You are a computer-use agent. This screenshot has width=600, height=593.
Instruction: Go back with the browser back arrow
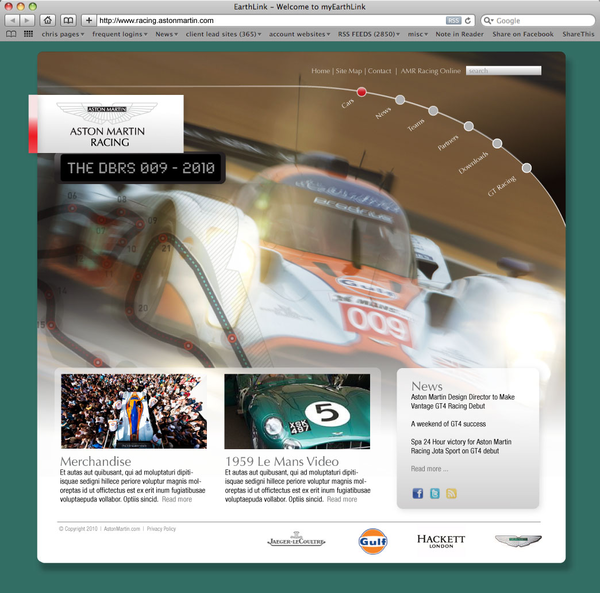pos(12,20)
